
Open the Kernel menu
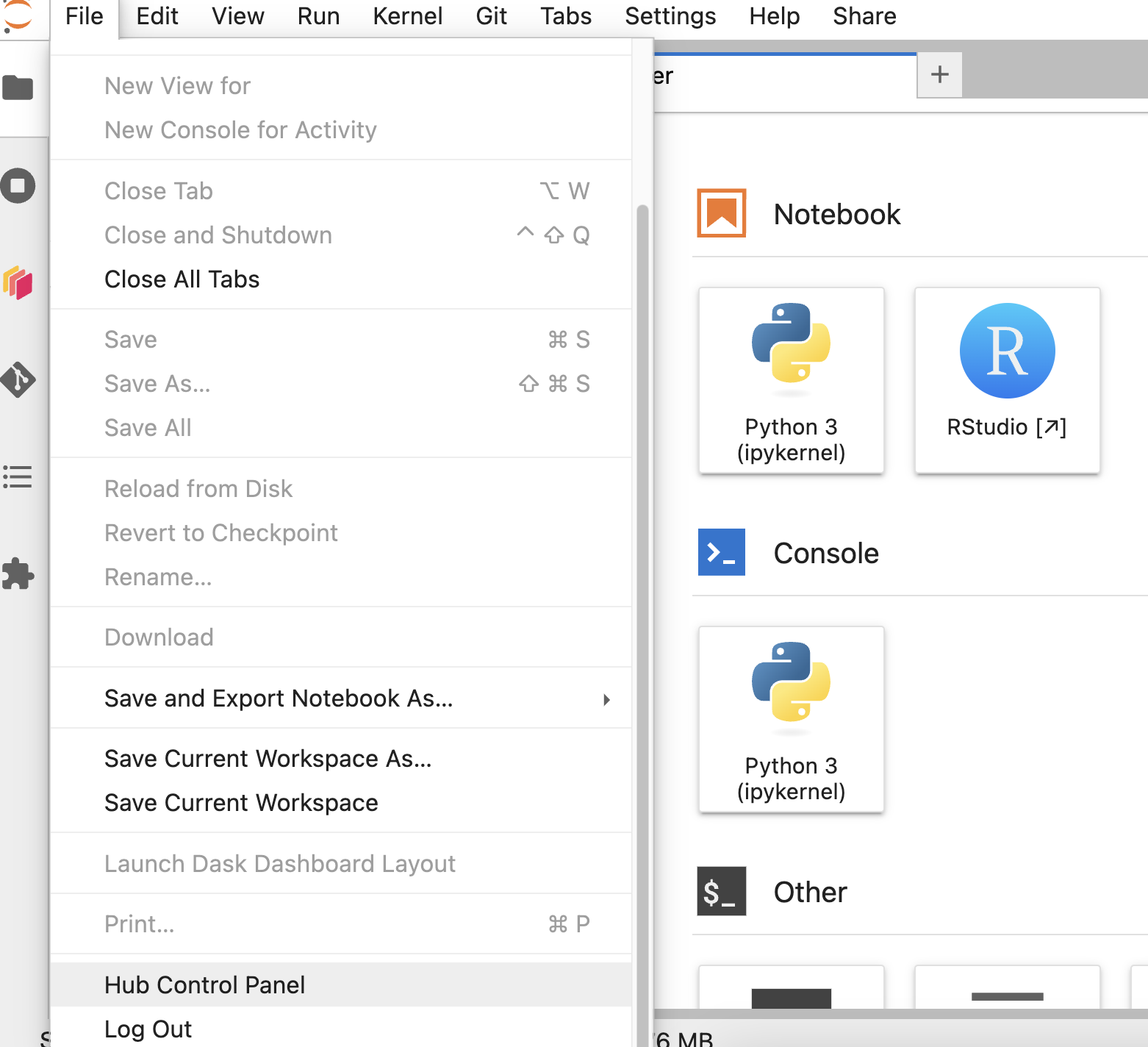point(407,16)
